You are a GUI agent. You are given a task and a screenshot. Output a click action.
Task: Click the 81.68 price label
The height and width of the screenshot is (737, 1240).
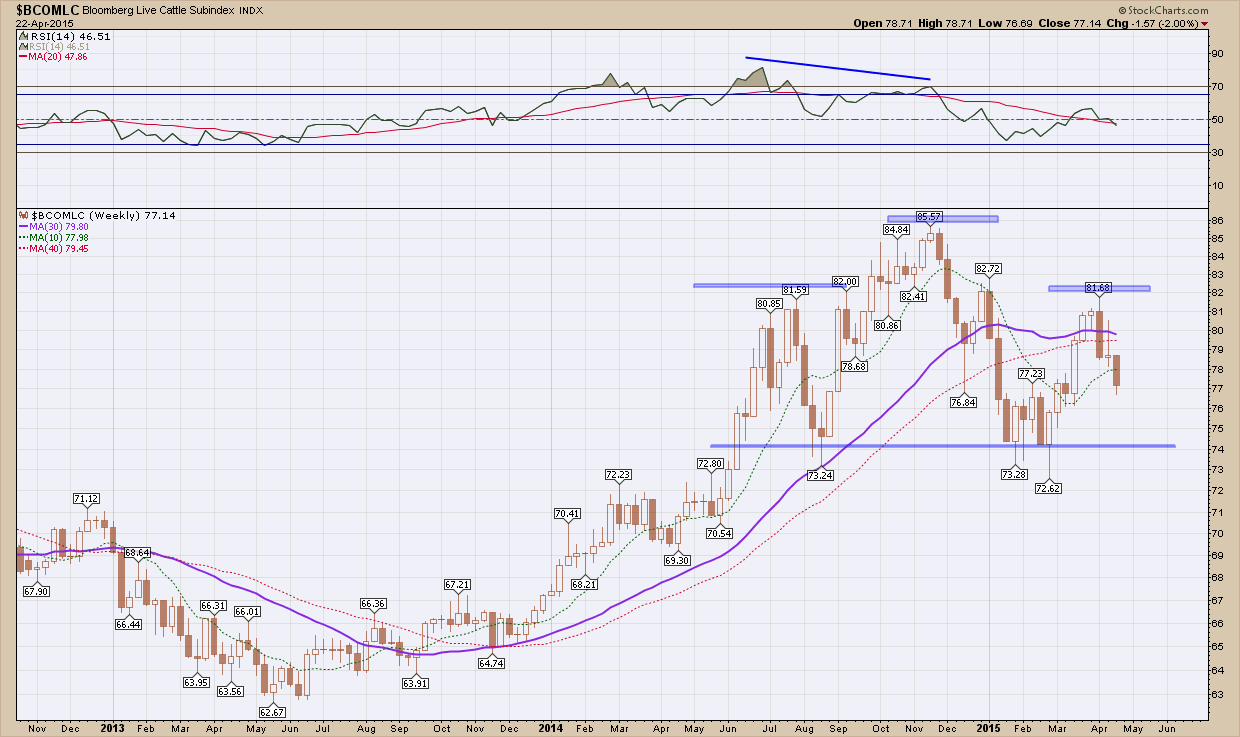(x=1098, y=288)
